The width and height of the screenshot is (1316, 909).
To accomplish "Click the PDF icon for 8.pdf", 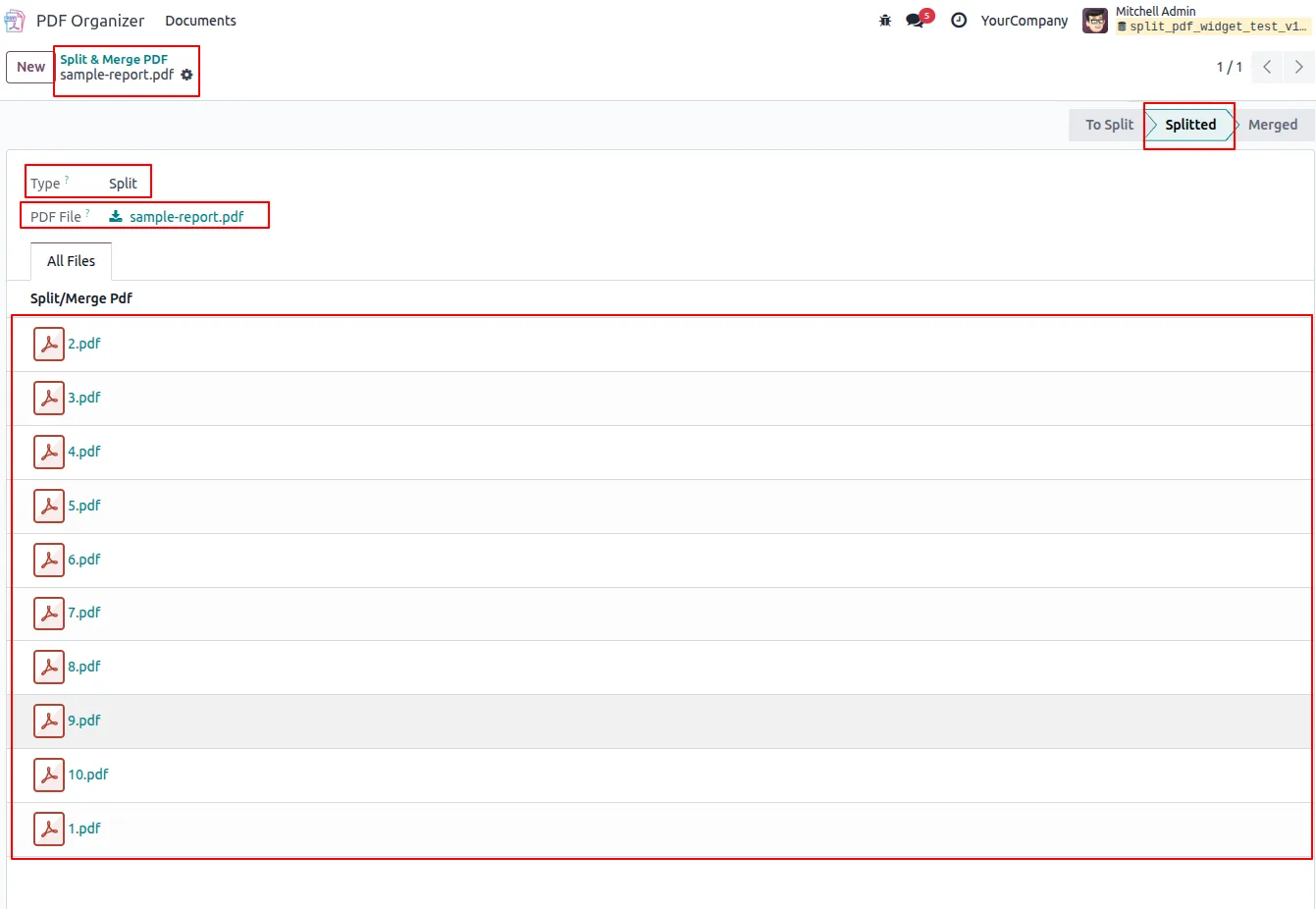I will 49,667.
